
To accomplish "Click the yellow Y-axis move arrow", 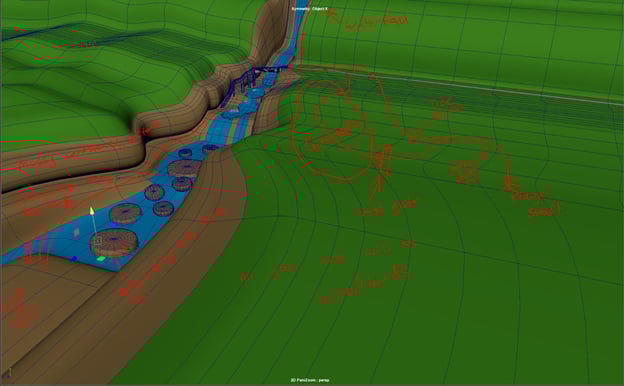I will tap(92, 211).
